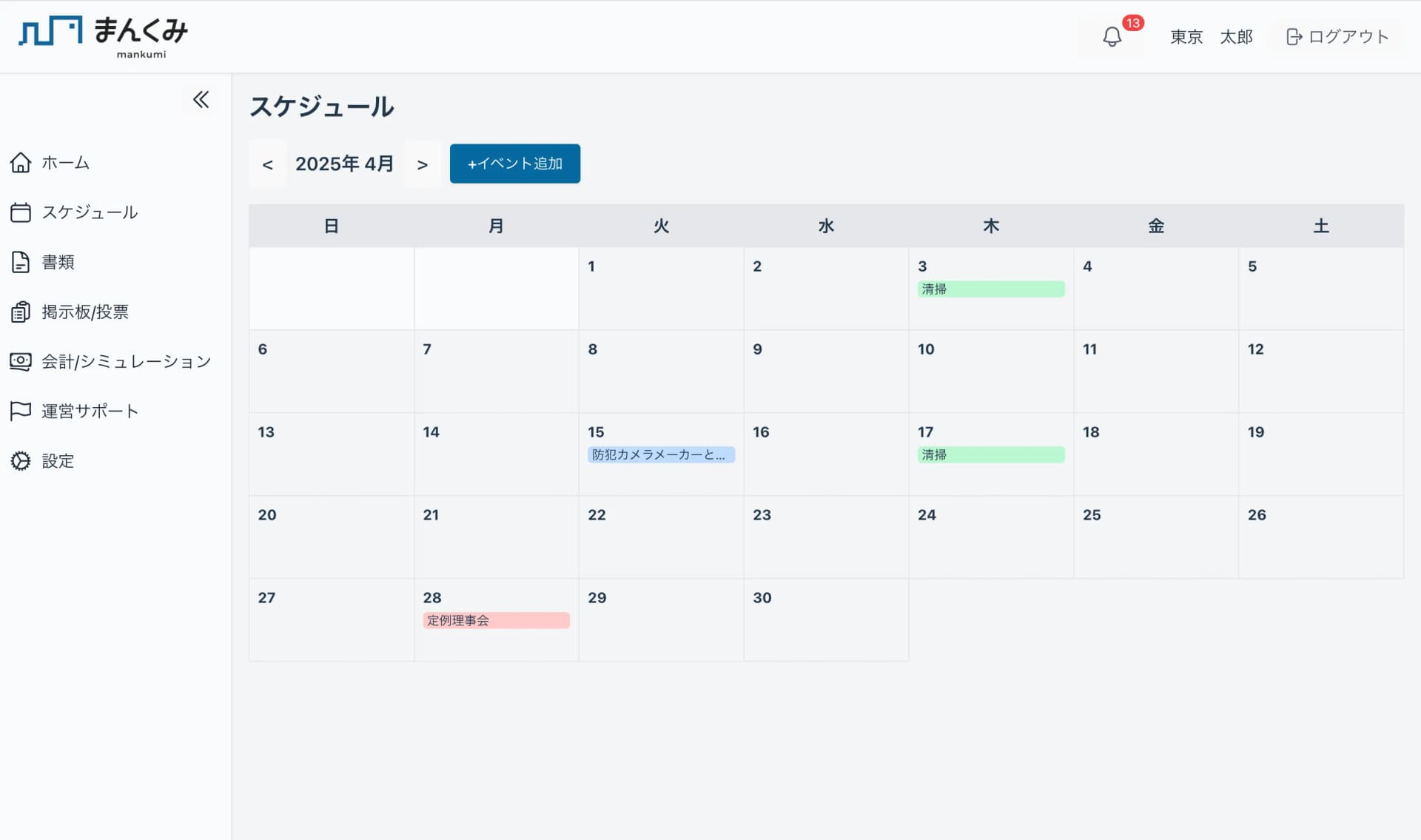Click the まんくみ logo
1421x840 pixels.
(x=104, y=36)
